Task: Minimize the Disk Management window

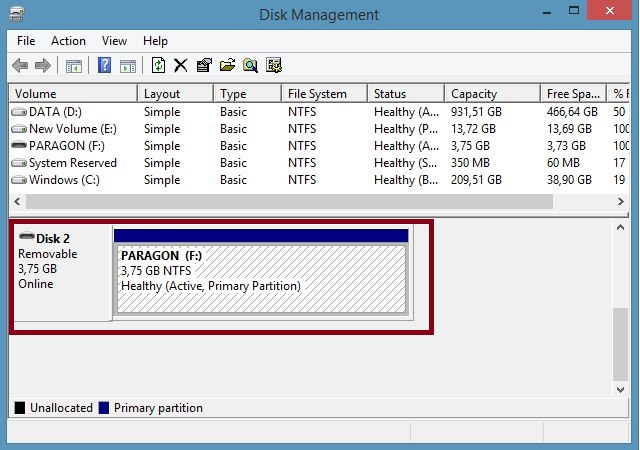Action: pos(547,11)
